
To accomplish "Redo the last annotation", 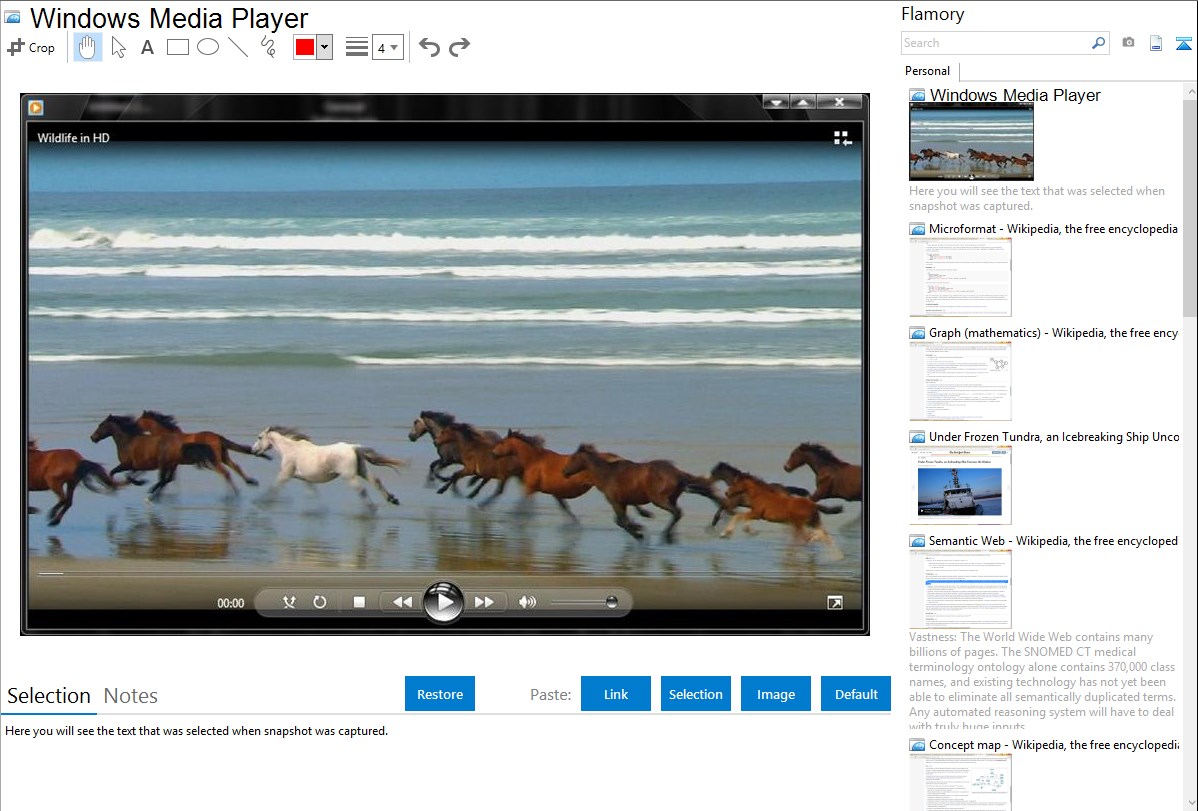I will [459, 47].
